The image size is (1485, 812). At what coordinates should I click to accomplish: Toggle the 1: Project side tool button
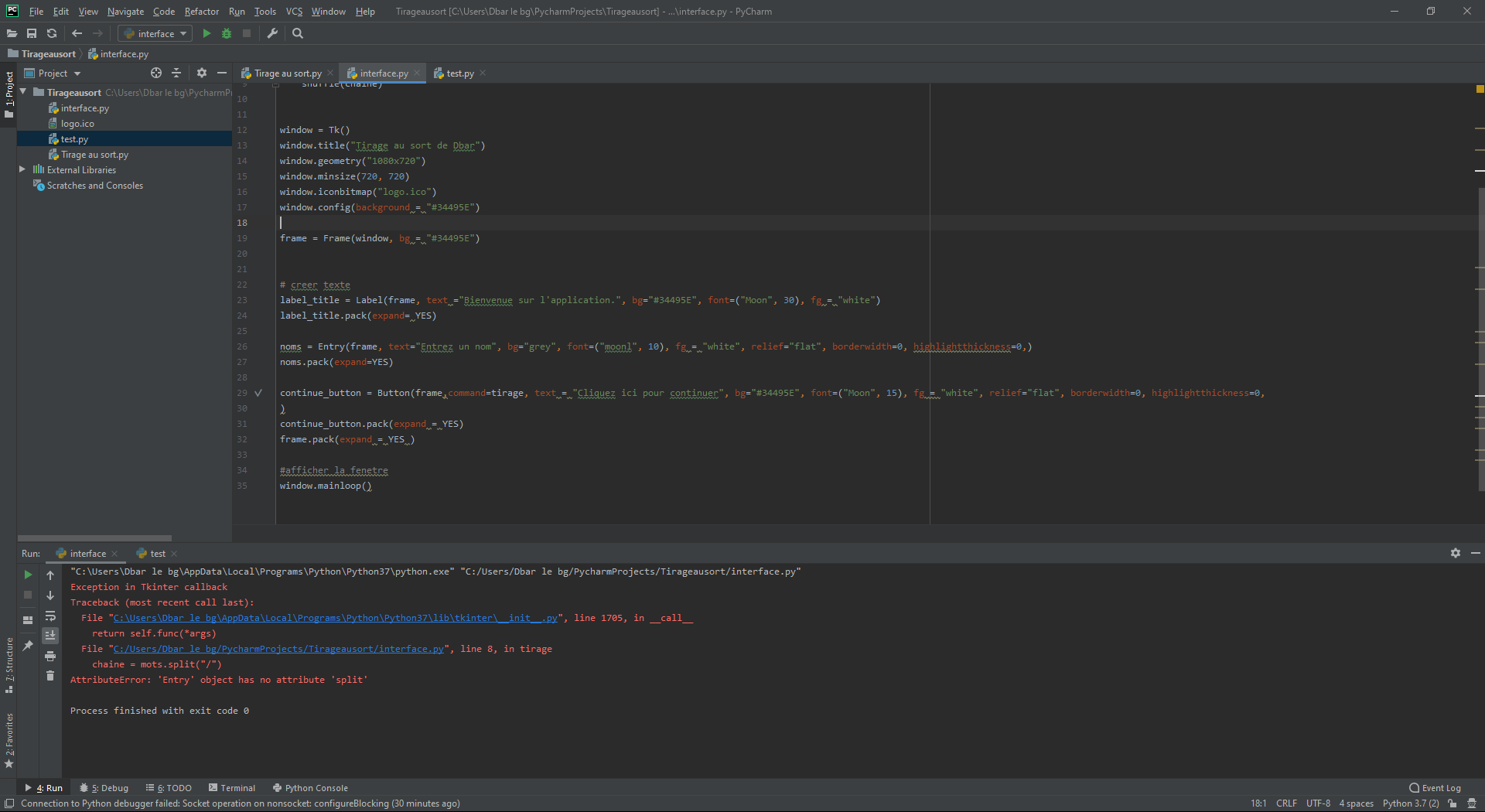point(9,95)
